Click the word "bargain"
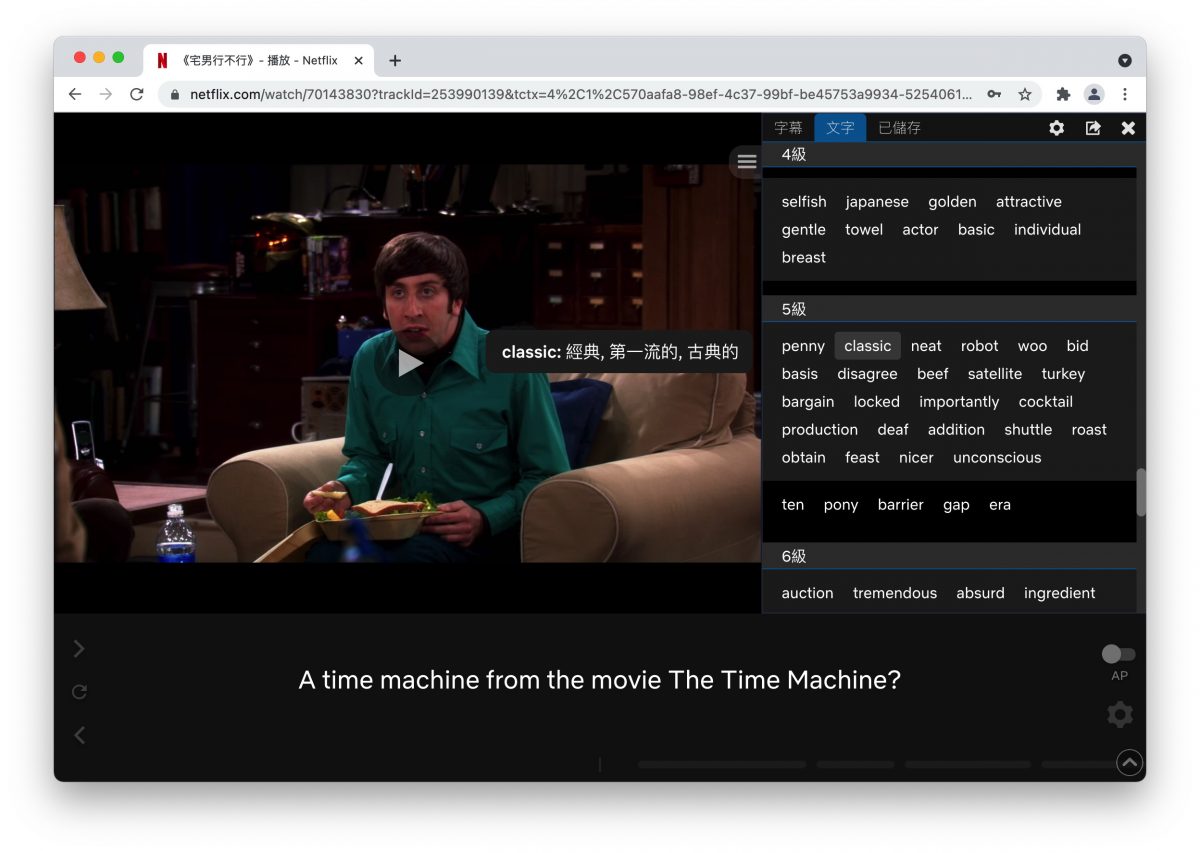1200x853 pixels. coord(808,402)
